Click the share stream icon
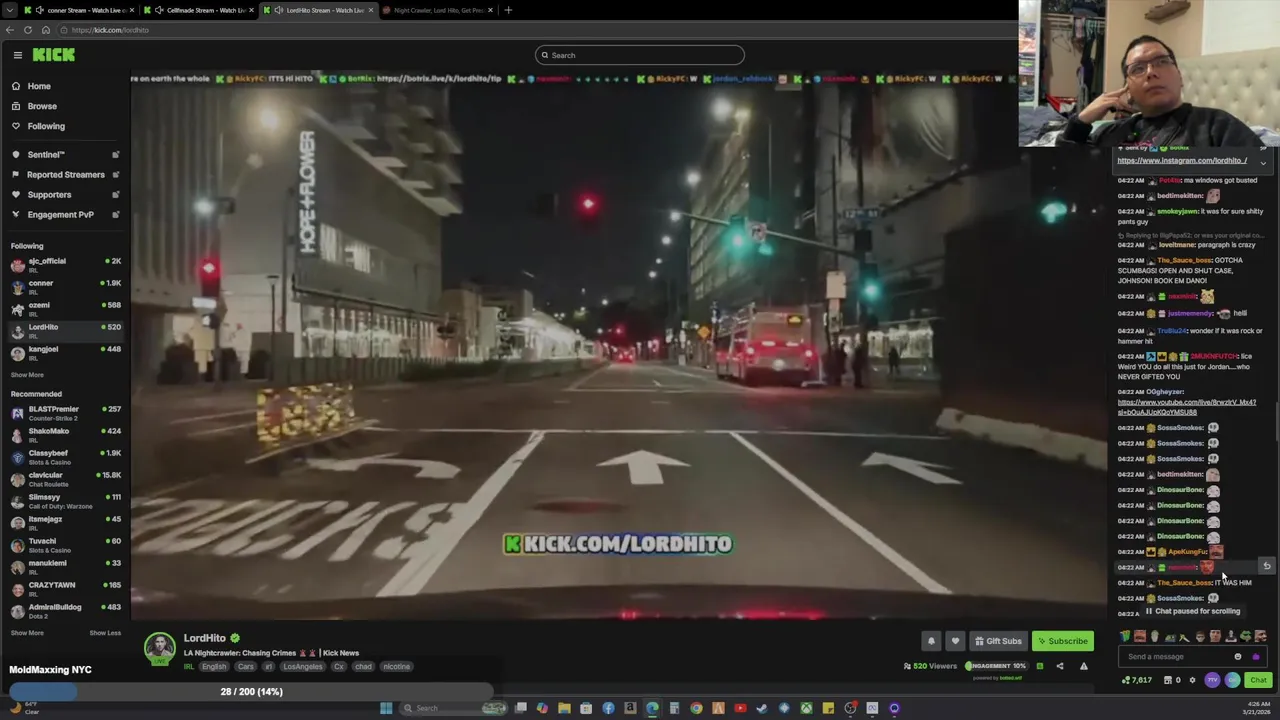The image size is (1280, 720). tap(1060, 666)
